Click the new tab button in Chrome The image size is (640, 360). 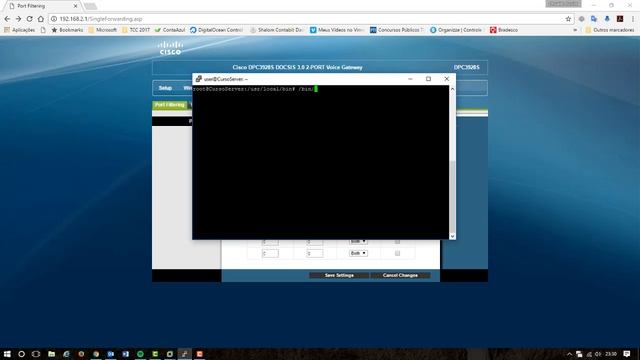point(90,6)
